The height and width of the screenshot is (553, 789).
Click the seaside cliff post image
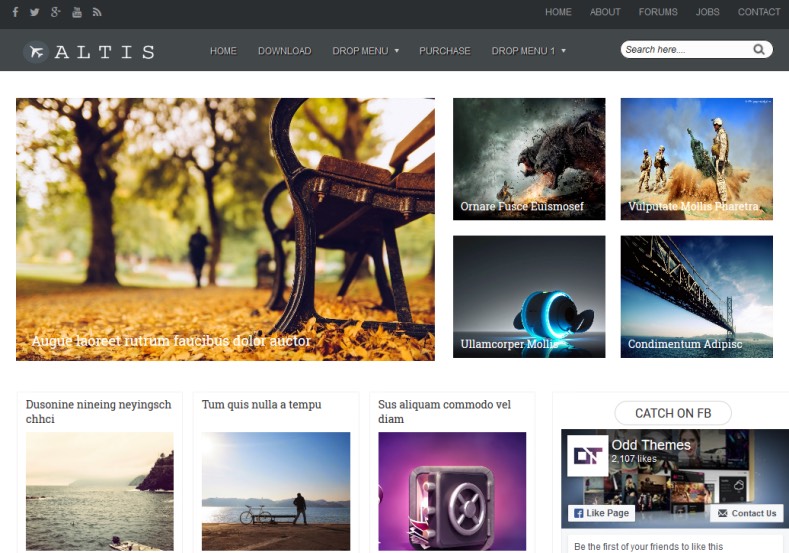[x=100, y=491]
